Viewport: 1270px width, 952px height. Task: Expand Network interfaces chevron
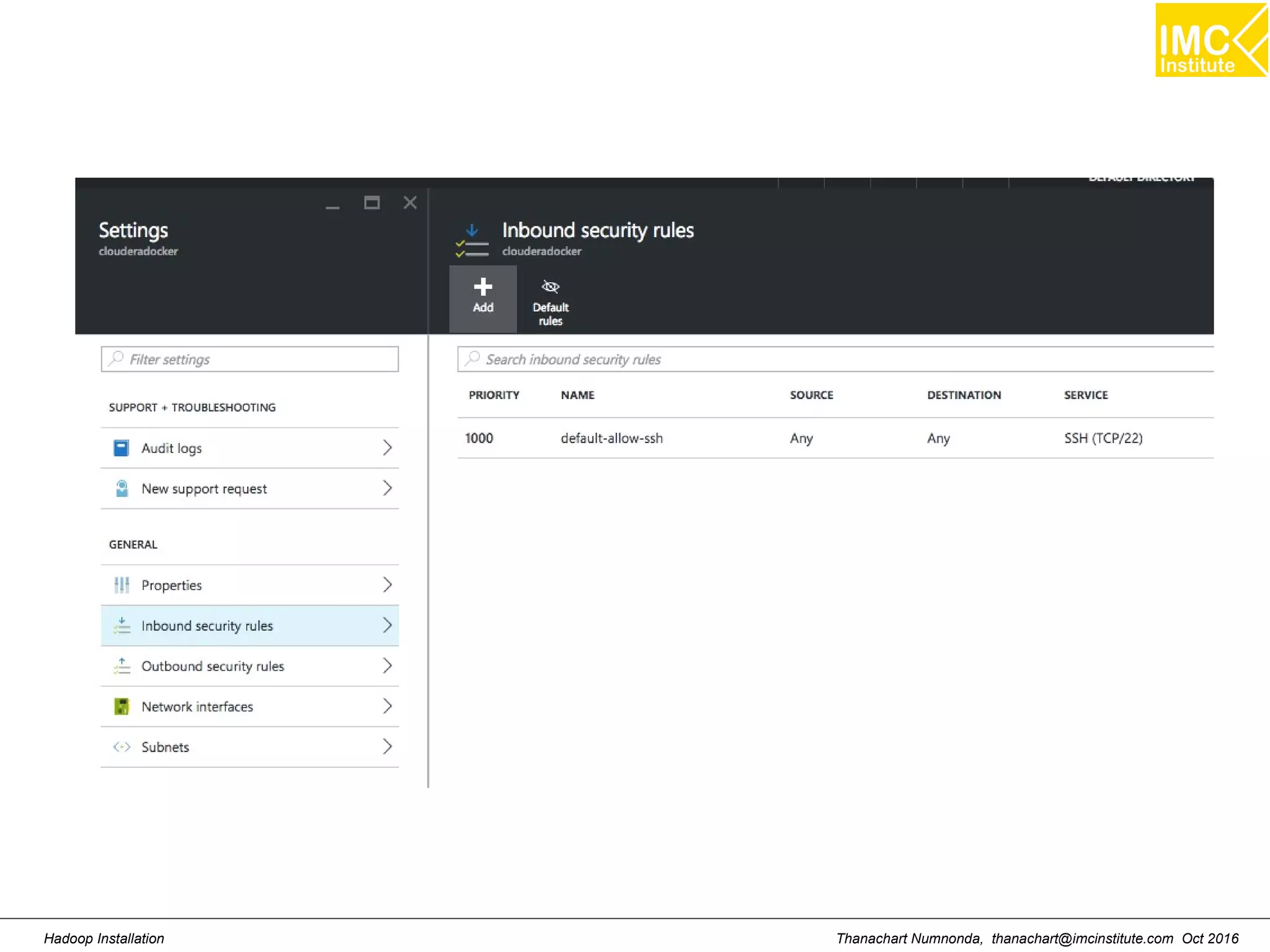[x=387, y=706]
